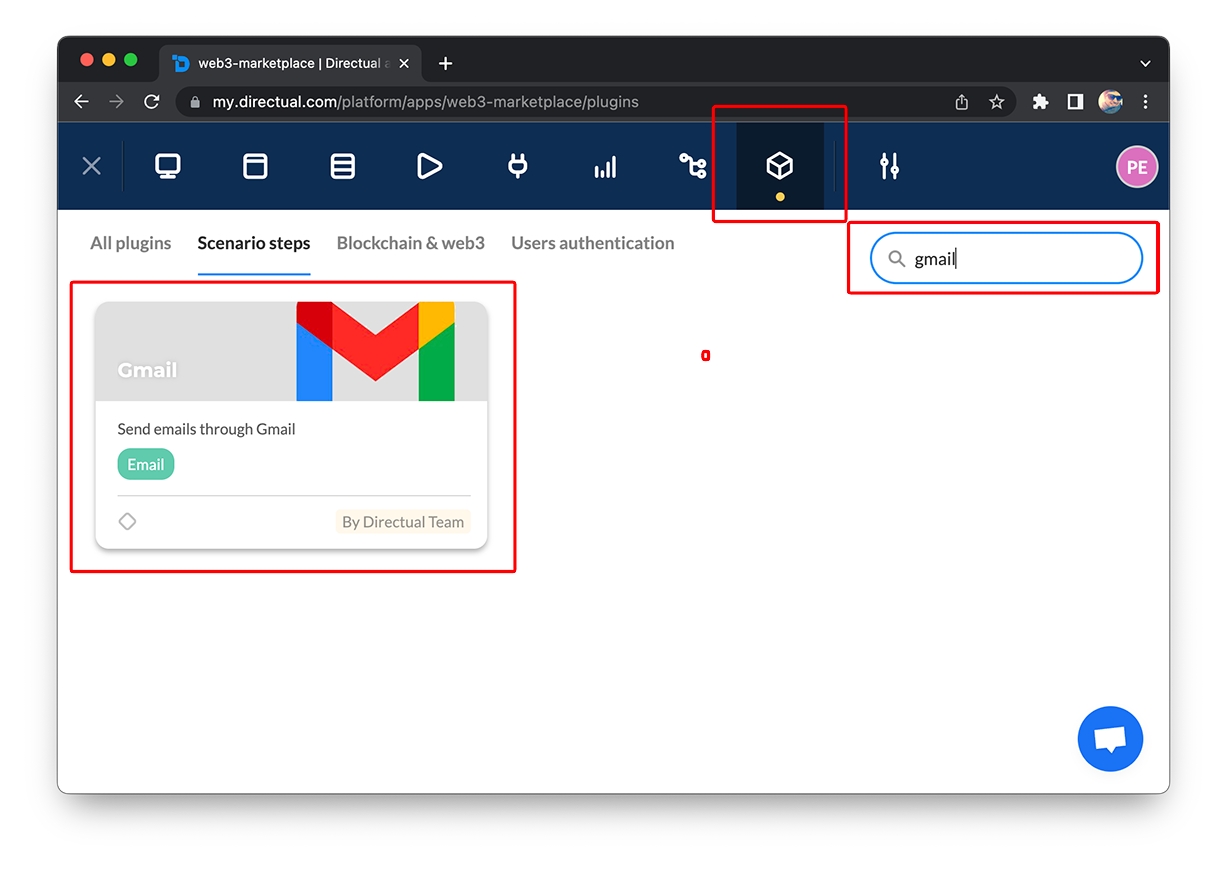This screenshot has width=1227, height=869.
Task: Click the diamond icon on Gmail card
Action: [127, 521]
